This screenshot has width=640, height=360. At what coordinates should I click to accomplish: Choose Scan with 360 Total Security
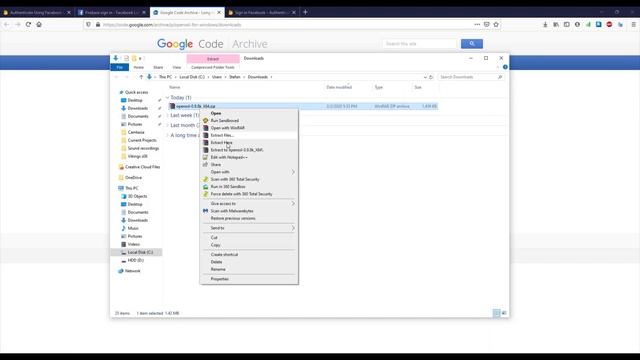click(235, 179)
